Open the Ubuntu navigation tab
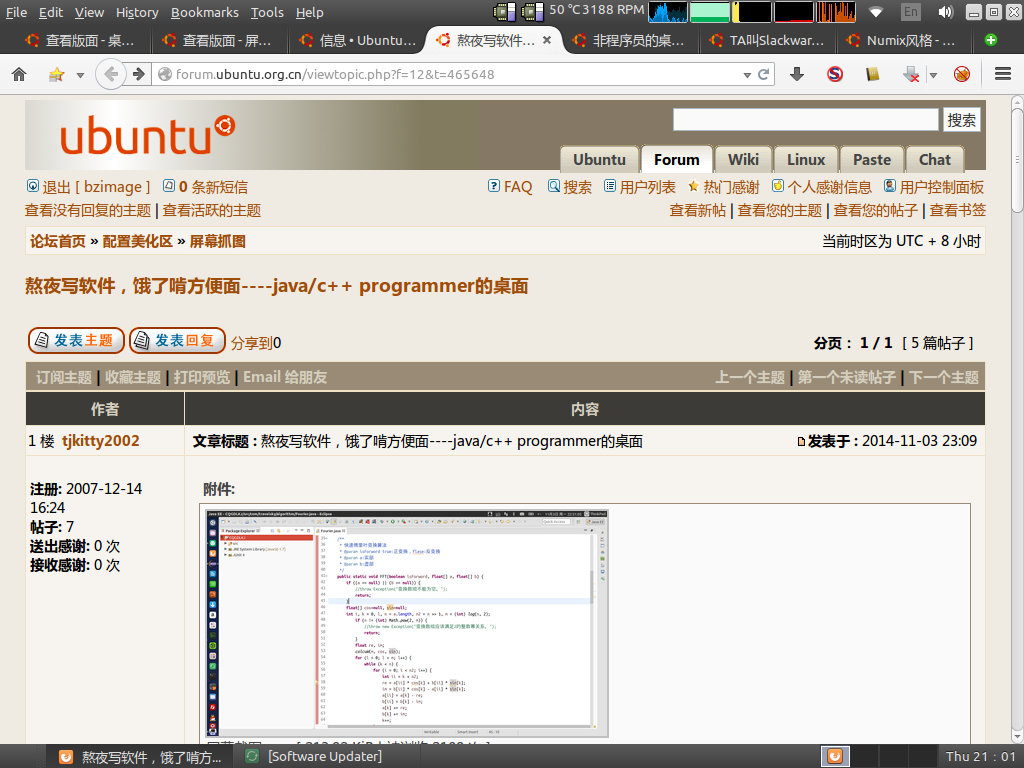 pyautogui.click(x=600, y=159)
